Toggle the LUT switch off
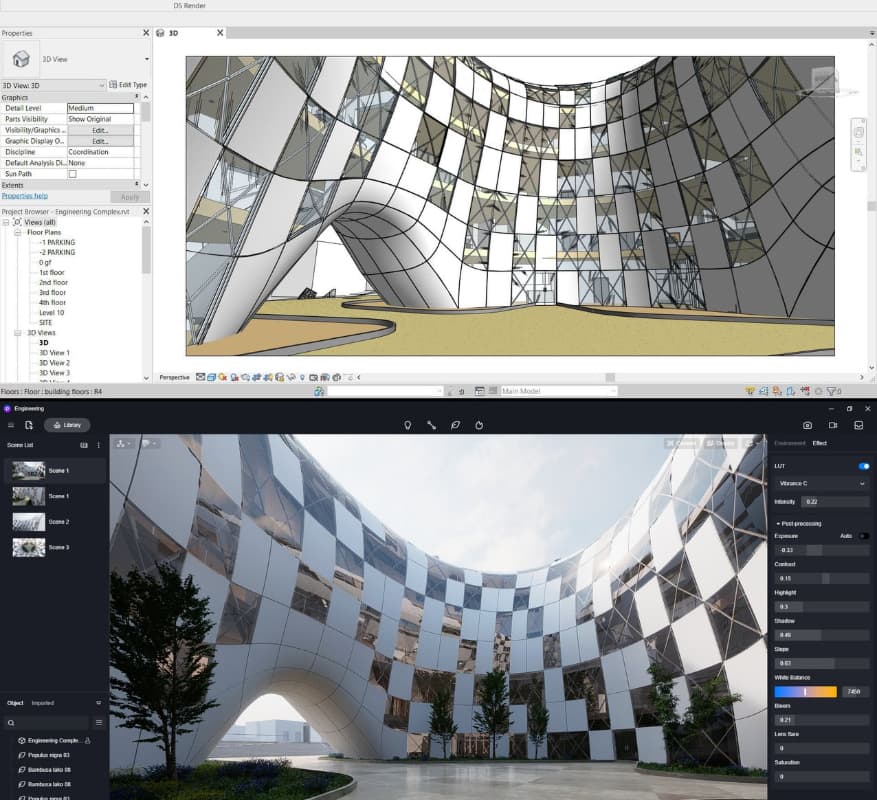Viewport: 877px width, 800px height. click(x=863, y=466)
